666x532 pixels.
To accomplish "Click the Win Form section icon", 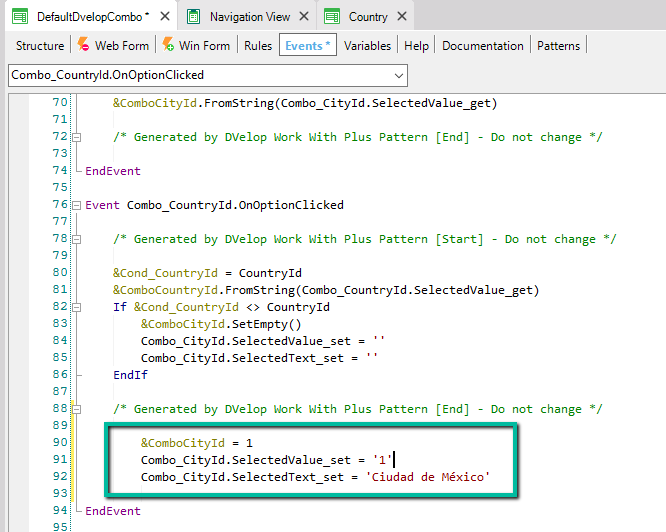I will point(168,44).
